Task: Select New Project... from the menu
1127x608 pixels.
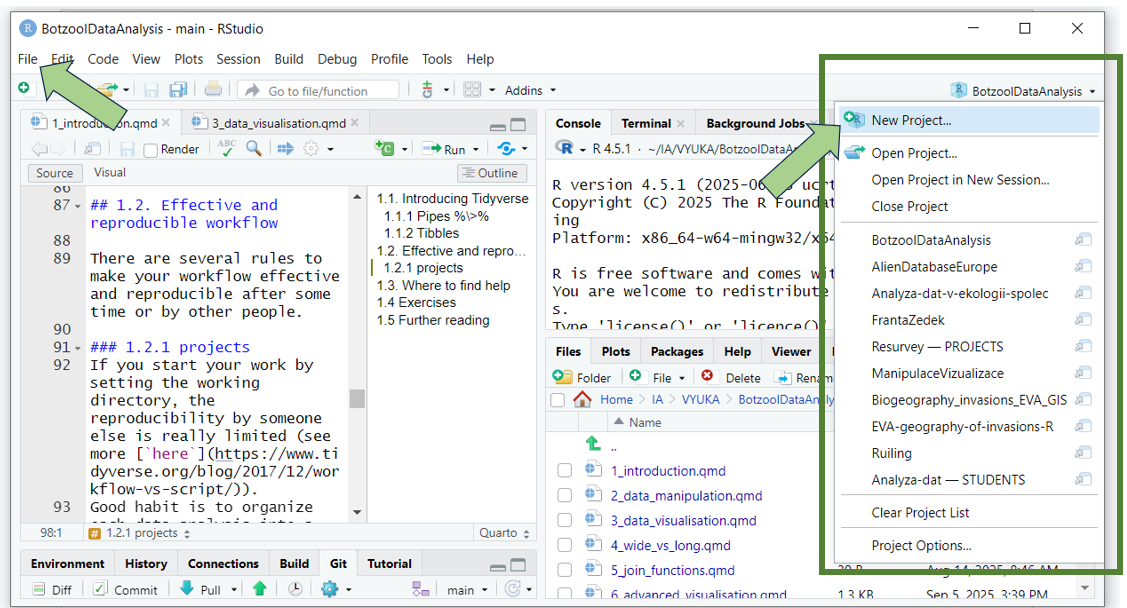Action: [x=911, y=120]
